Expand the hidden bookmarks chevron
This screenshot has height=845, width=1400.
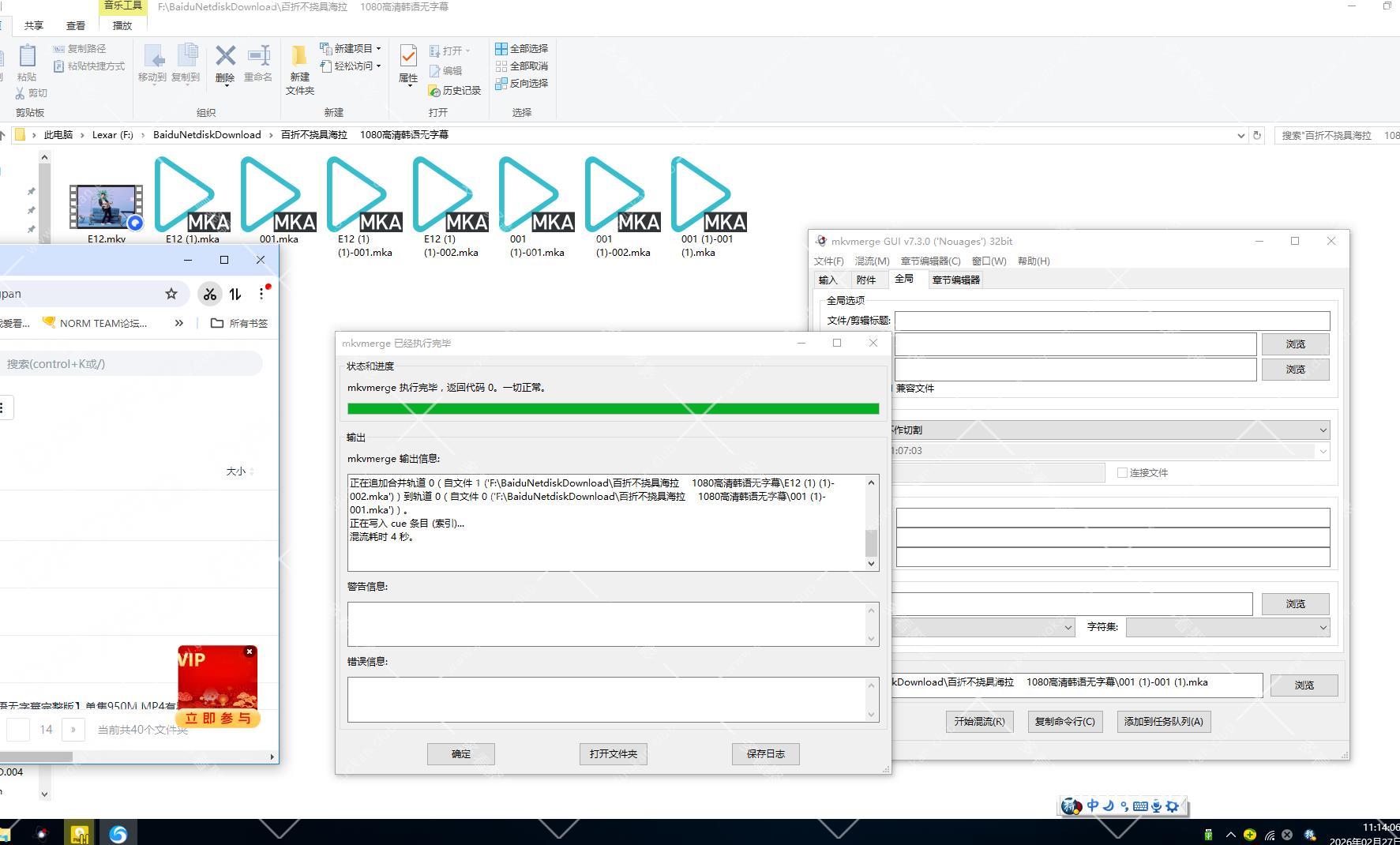click(179, 323)
